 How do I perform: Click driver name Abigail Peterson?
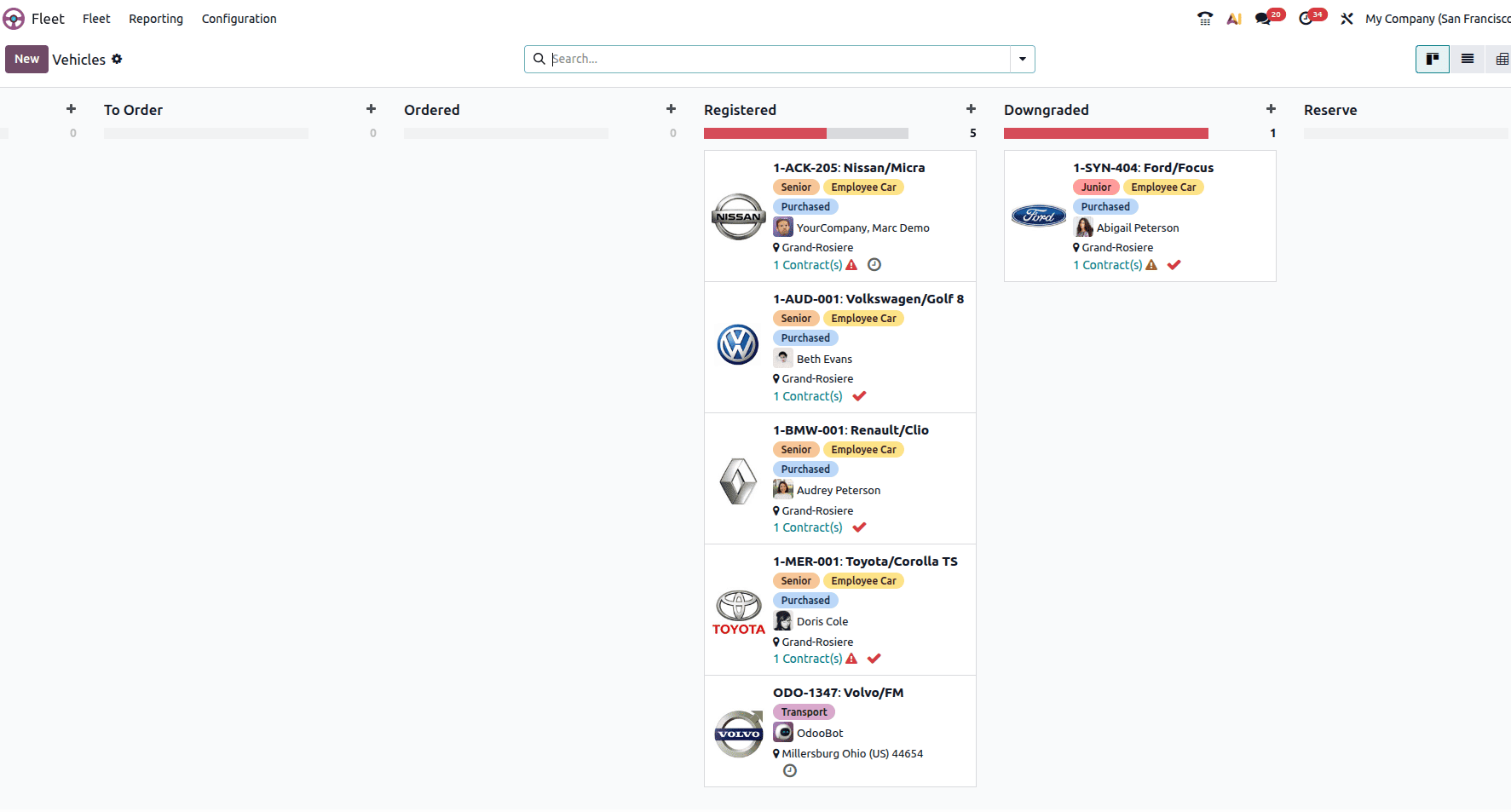coord(1138,227)
